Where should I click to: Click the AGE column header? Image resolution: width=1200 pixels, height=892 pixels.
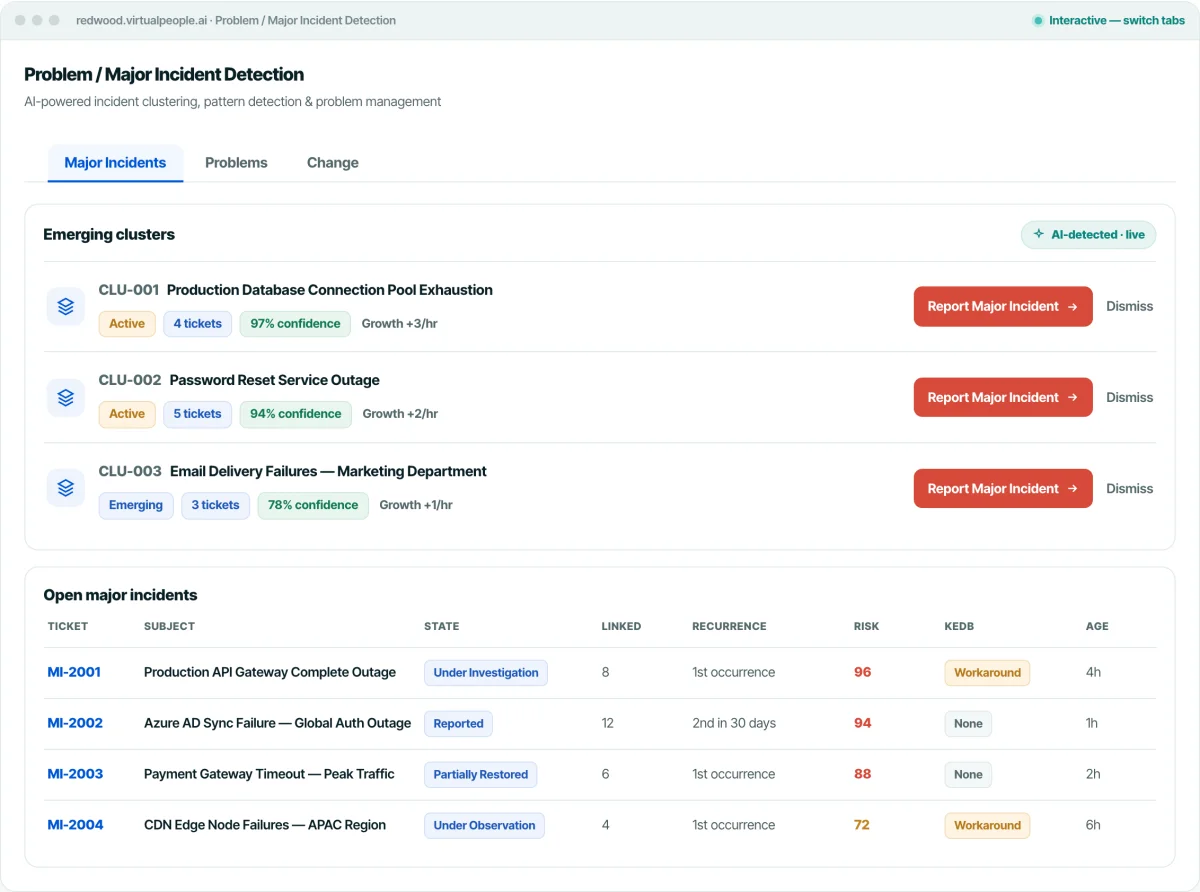coord(1097,626)
